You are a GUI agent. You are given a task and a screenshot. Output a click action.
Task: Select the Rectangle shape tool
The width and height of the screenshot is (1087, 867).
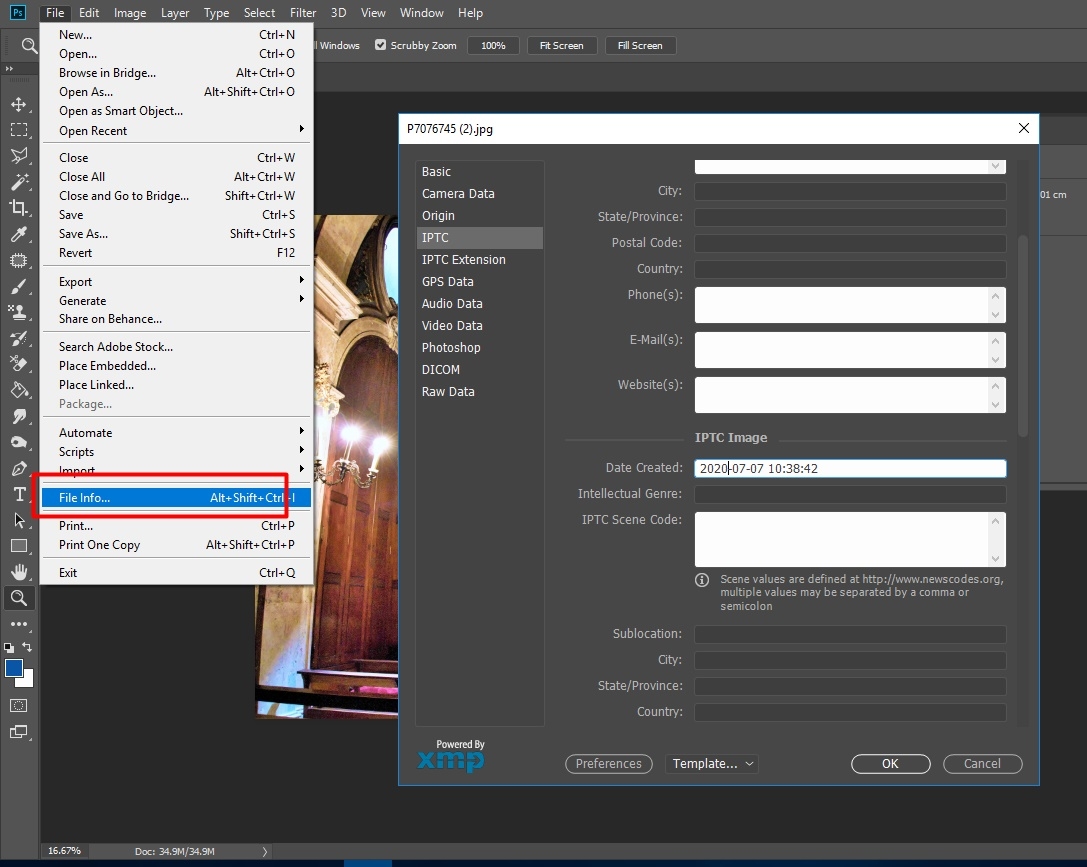click(19, 546)
